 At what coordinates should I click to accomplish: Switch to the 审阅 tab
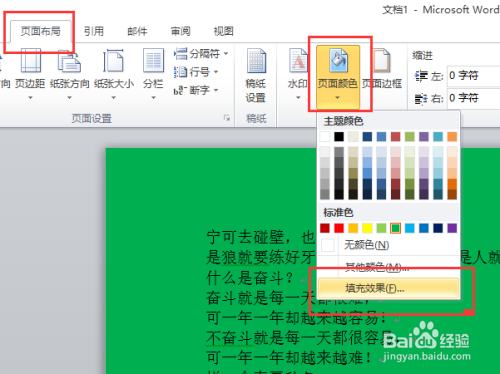(180, 31)
